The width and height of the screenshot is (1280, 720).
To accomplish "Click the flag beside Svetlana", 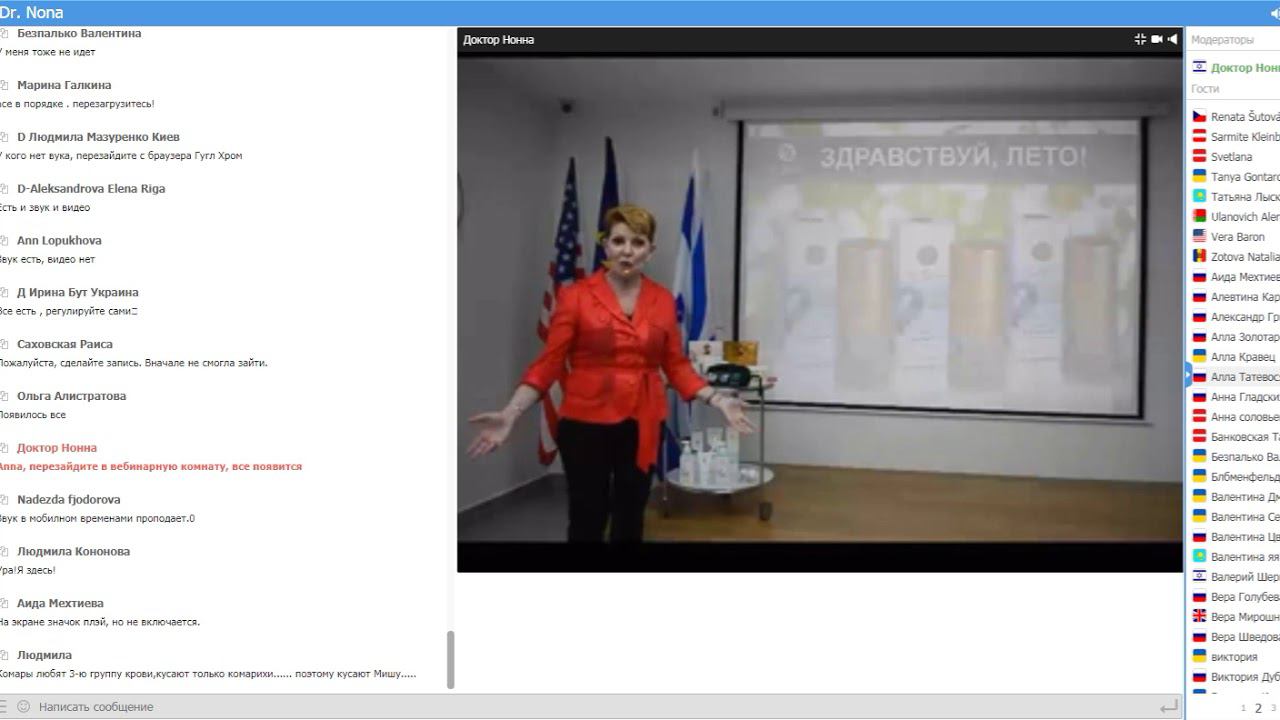I will click(x=1199, y=157).
